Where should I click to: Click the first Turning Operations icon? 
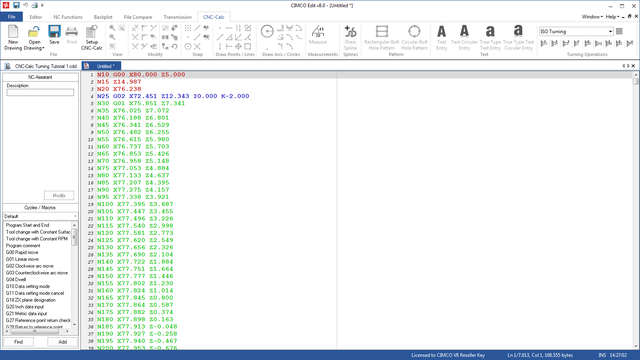pyautogui.click(x=544, y=43)
